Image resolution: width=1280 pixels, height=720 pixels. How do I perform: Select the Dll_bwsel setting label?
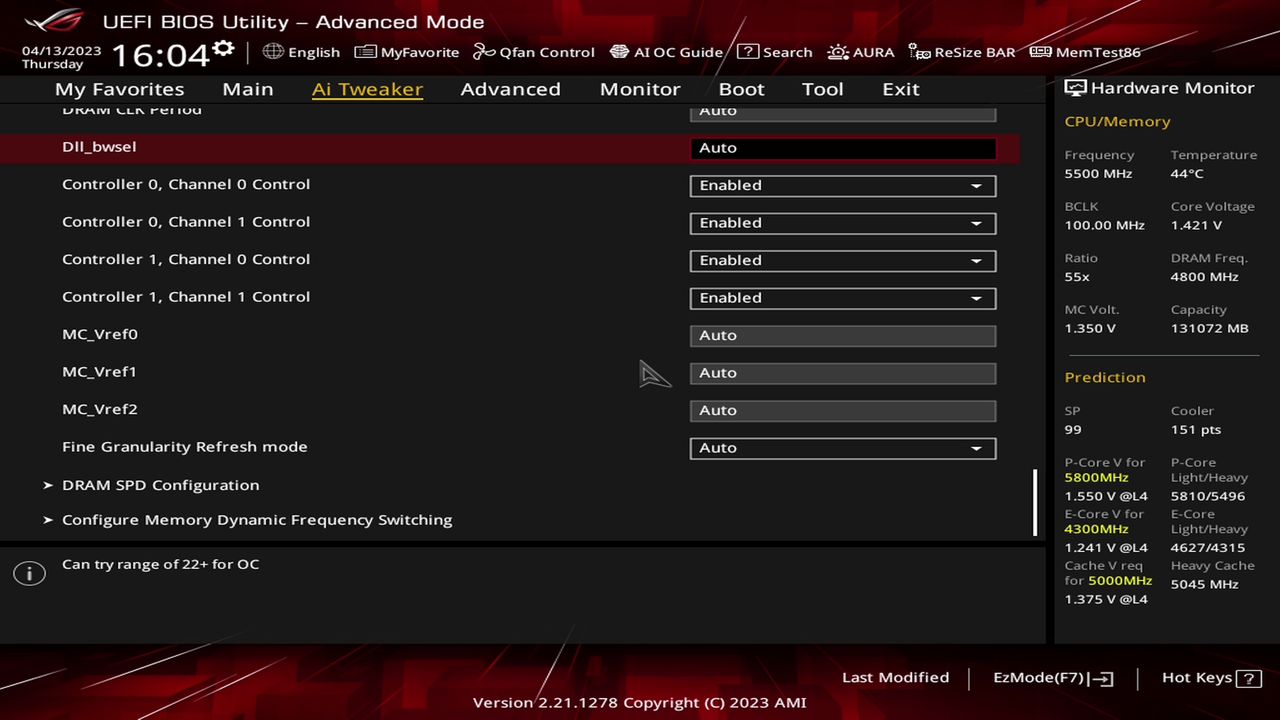(99, 147)
